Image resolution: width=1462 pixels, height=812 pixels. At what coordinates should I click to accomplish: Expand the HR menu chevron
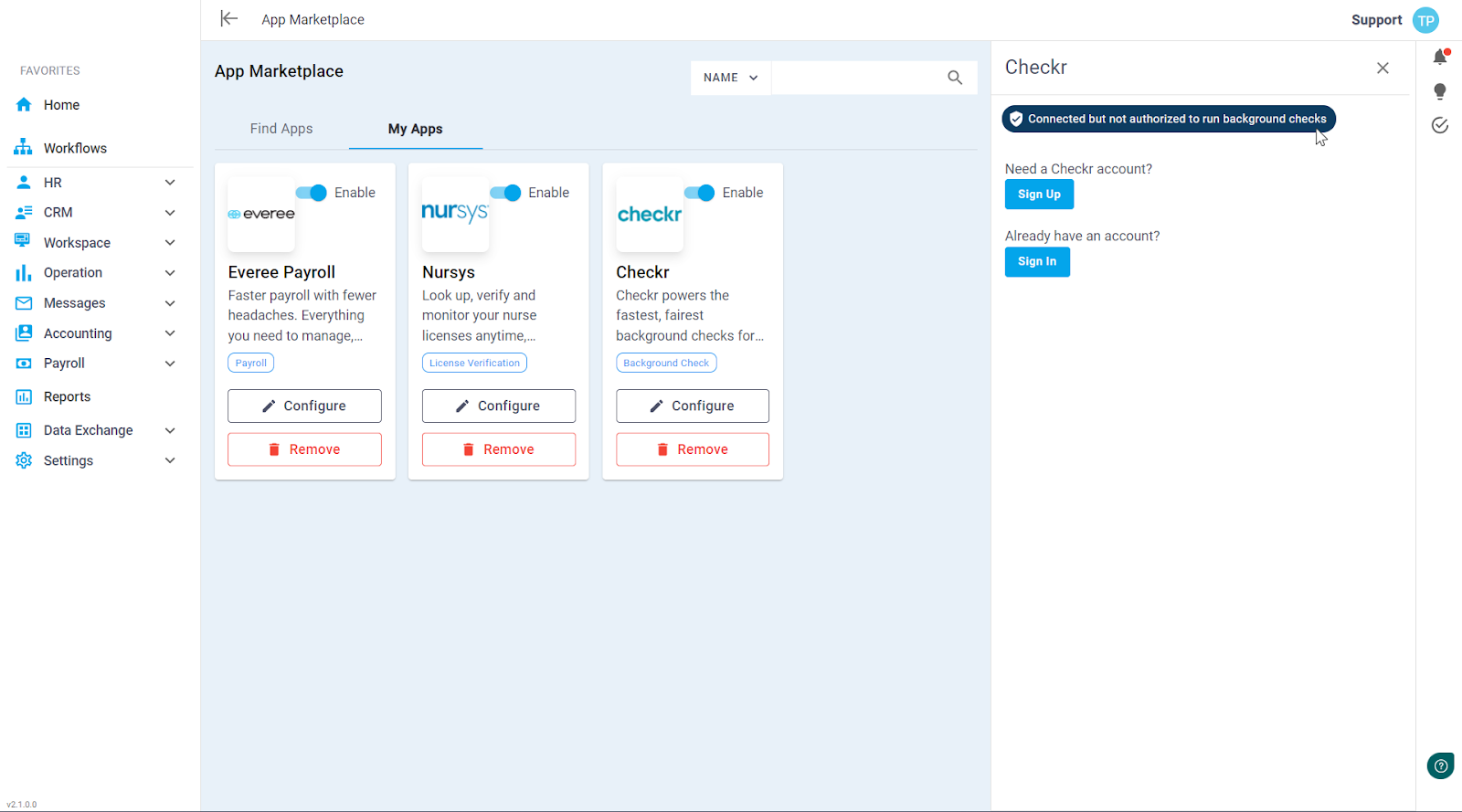tap(170, 183)
